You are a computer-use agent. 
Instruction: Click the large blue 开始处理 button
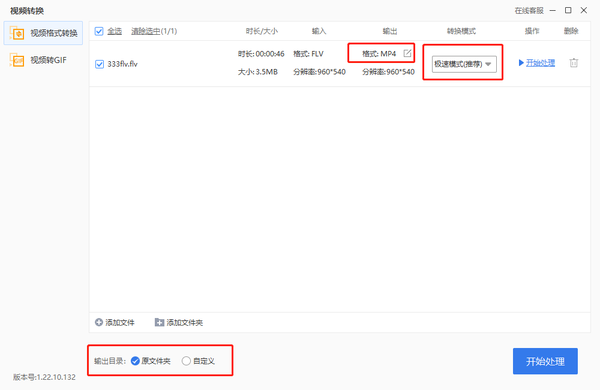coord(545,361)
